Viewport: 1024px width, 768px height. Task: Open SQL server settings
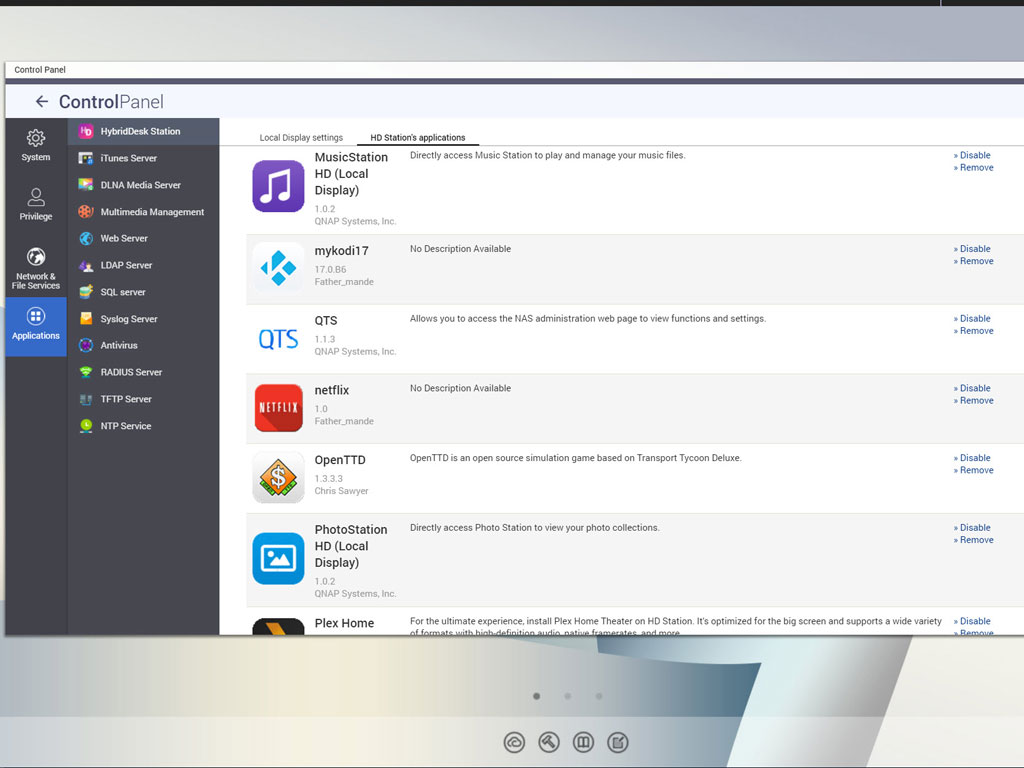click(144, 292)
